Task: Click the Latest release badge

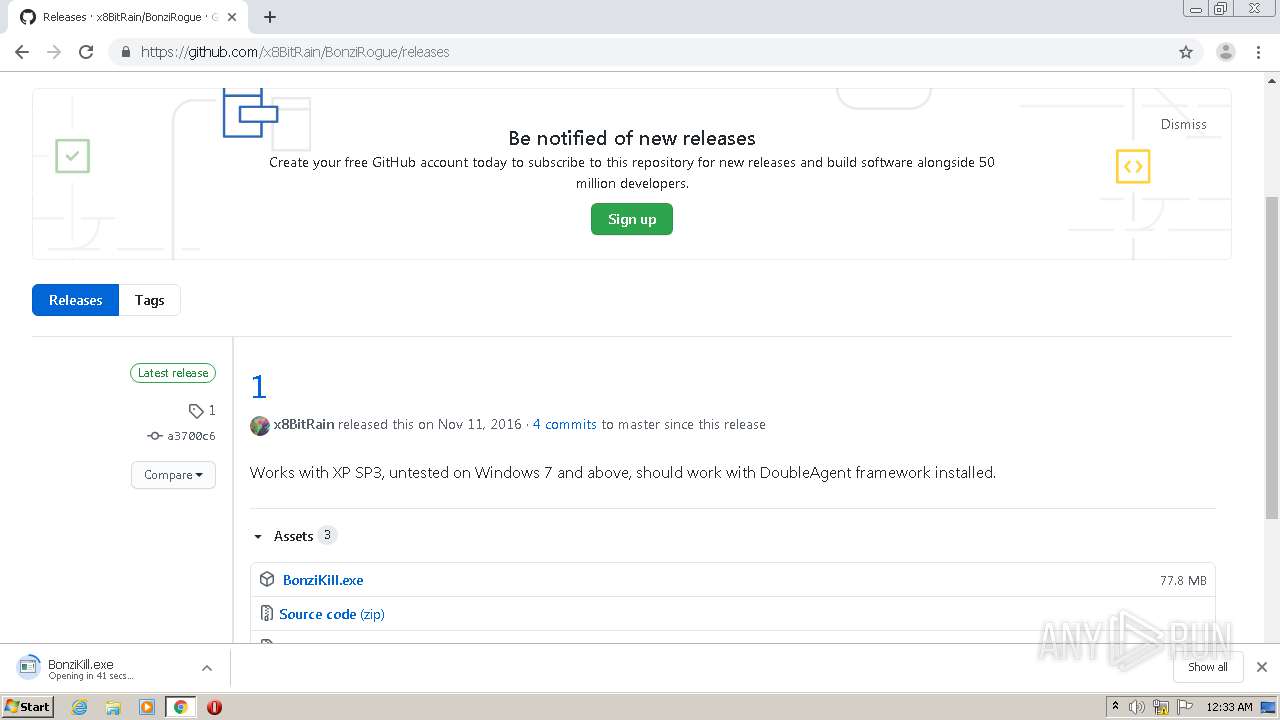Action: tap(173, 373)
